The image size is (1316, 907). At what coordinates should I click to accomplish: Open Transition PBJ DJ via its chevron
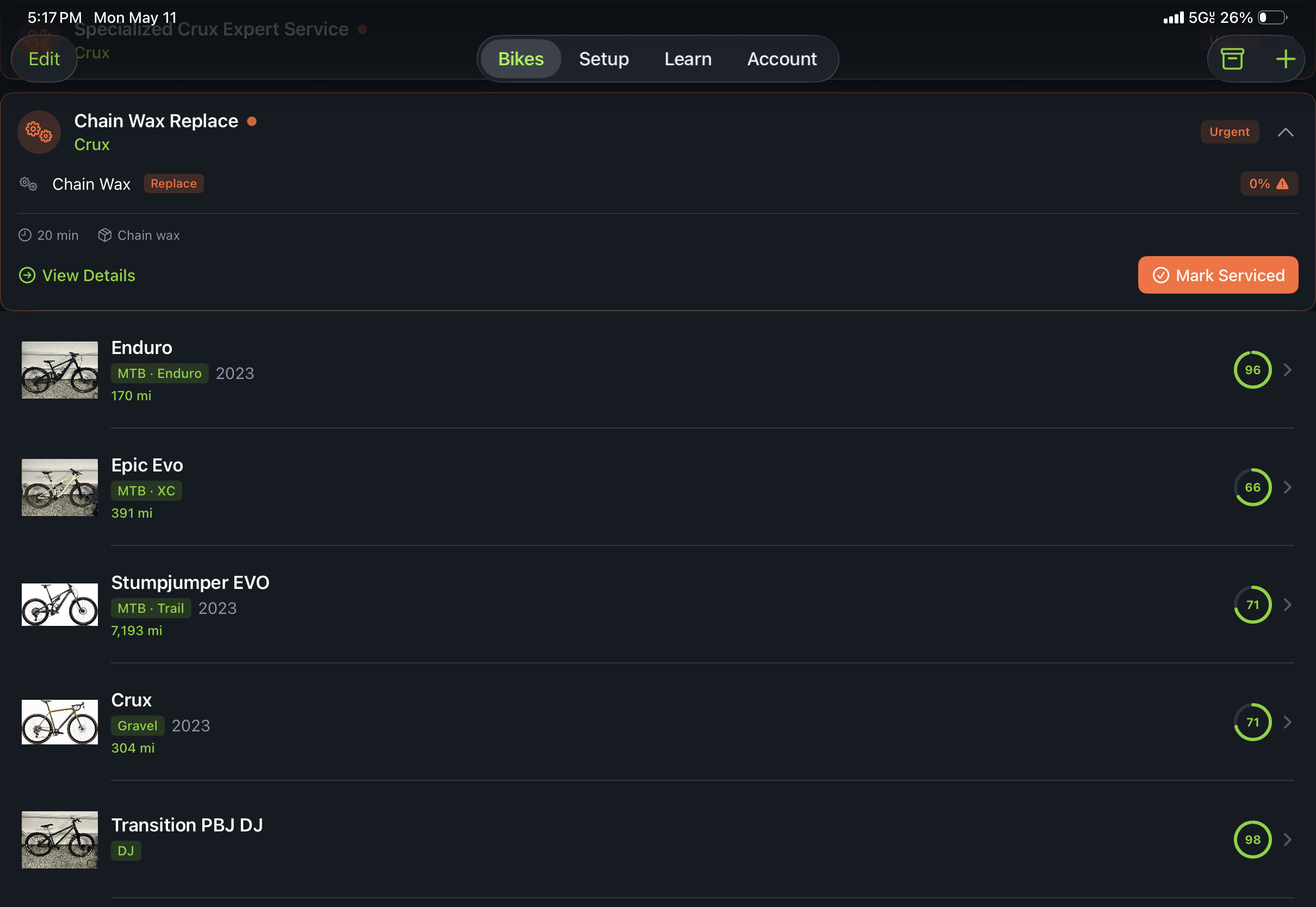[x=1288, y=840]
